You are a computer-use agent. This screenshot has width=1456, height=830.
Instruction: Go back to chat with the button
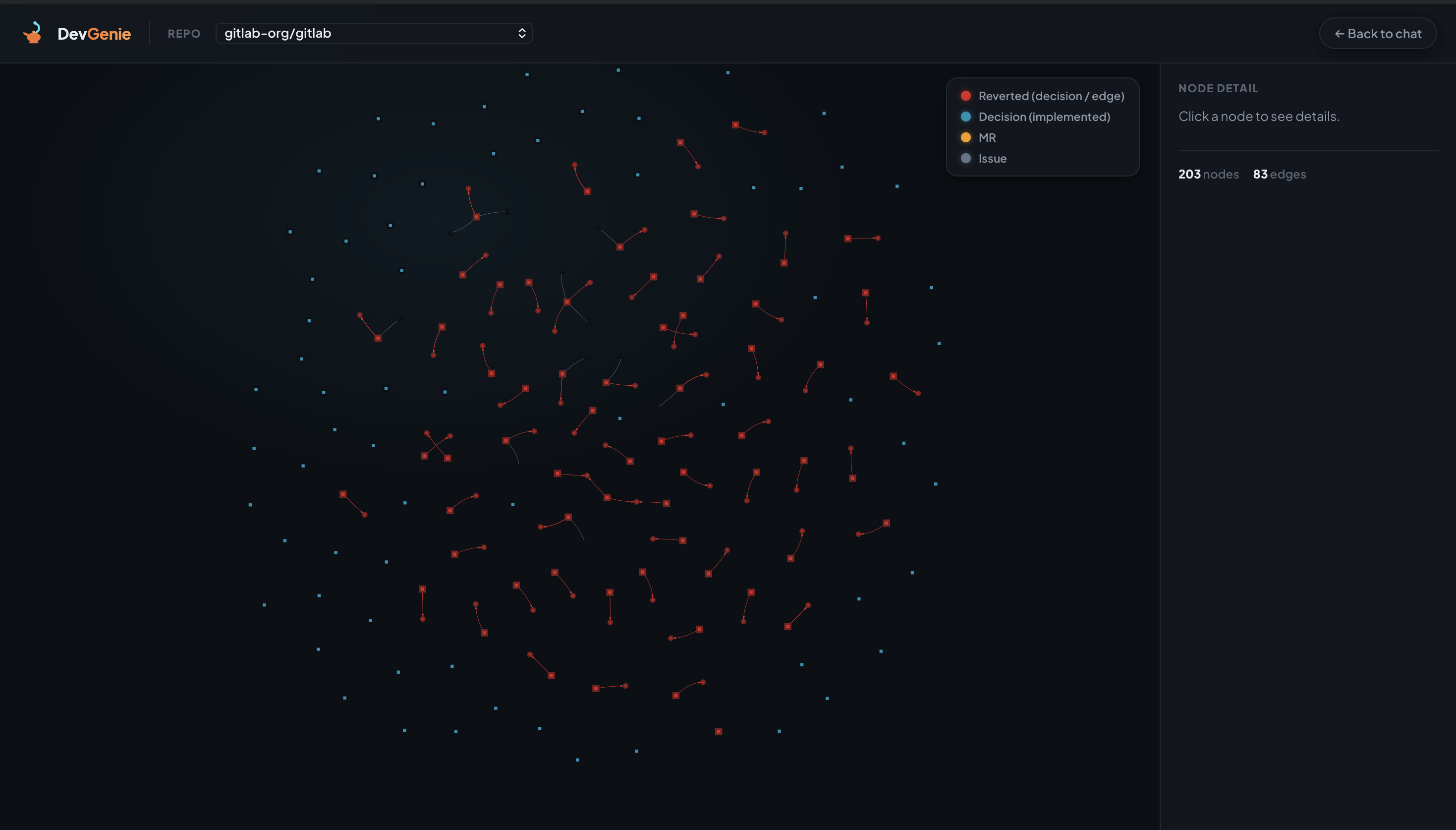pos(1377,34)
